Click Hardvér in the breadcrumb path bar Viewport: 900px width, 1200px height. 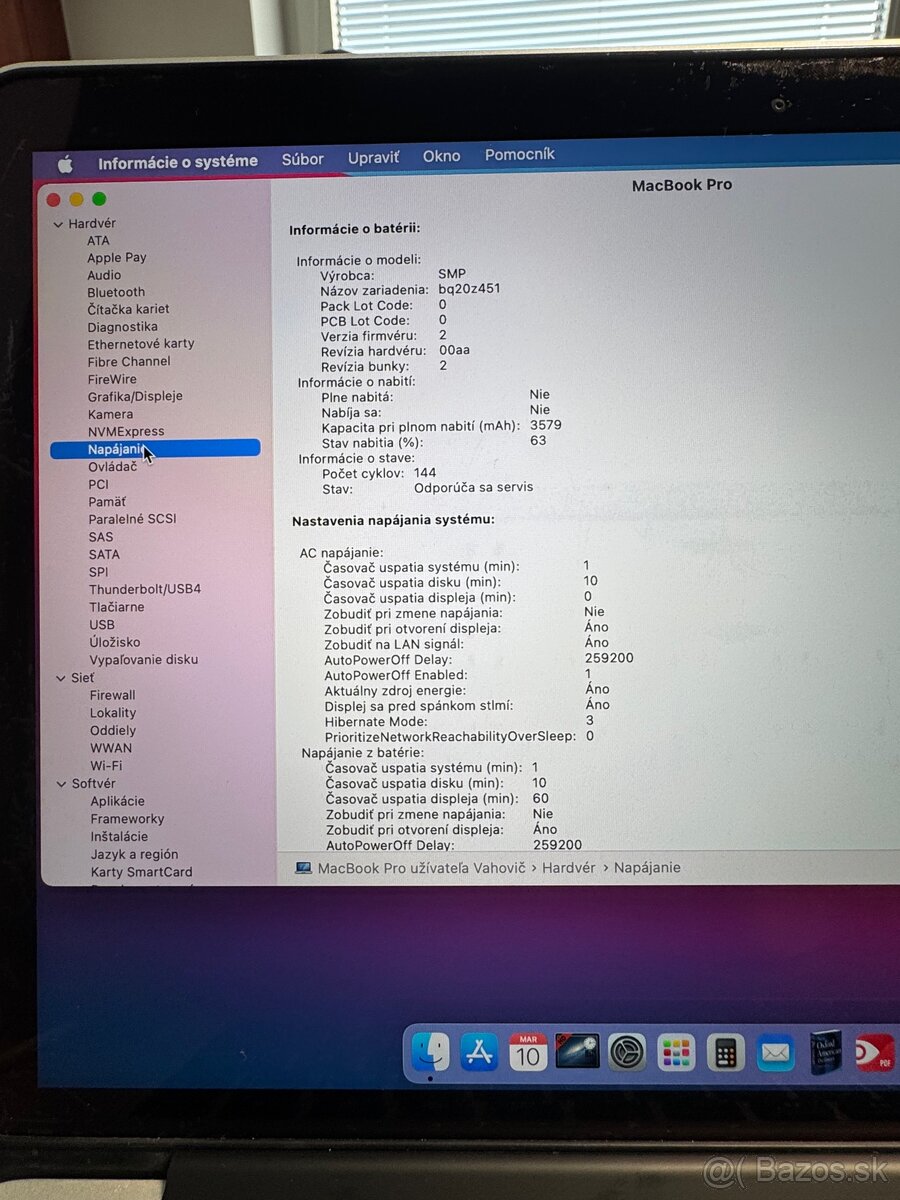[569, 868]
